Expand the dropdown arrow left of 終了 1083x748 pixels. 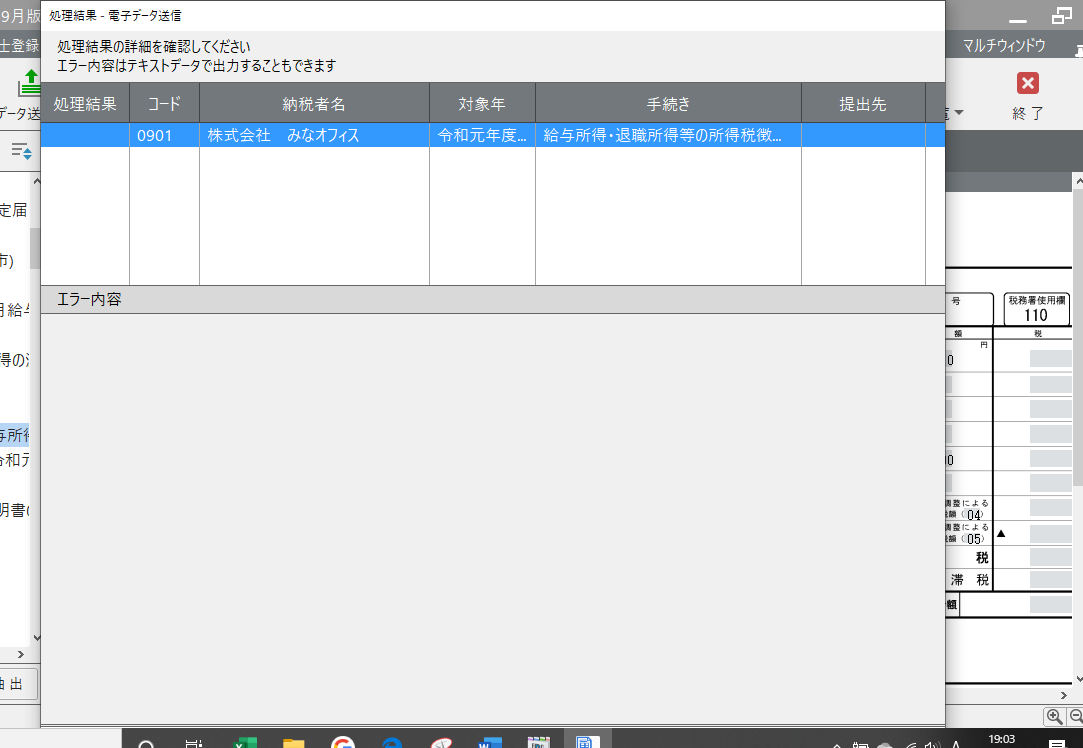958,113
